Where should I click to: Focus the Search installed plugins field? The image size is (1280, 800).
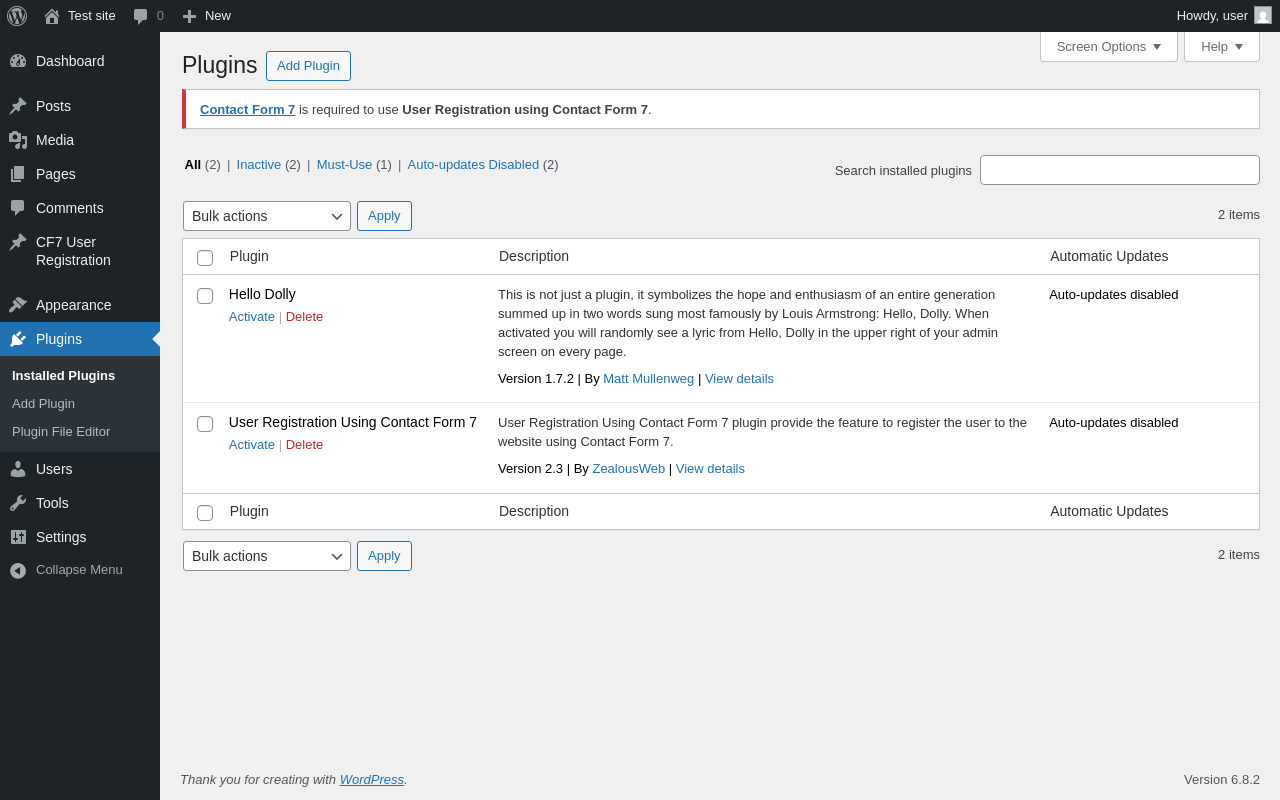pos(1119,170)
